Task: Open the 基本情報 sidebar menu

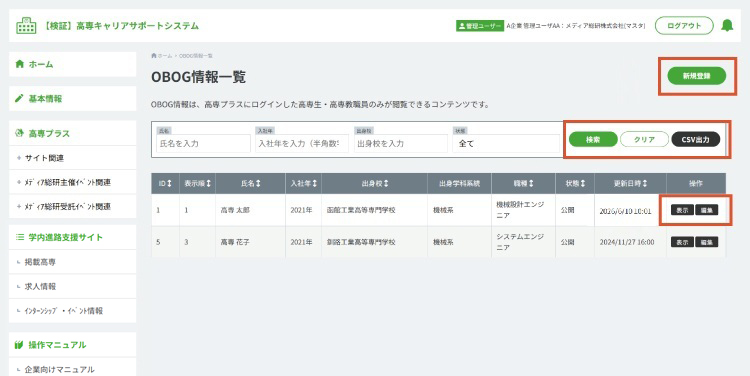Action: (72, 99)
